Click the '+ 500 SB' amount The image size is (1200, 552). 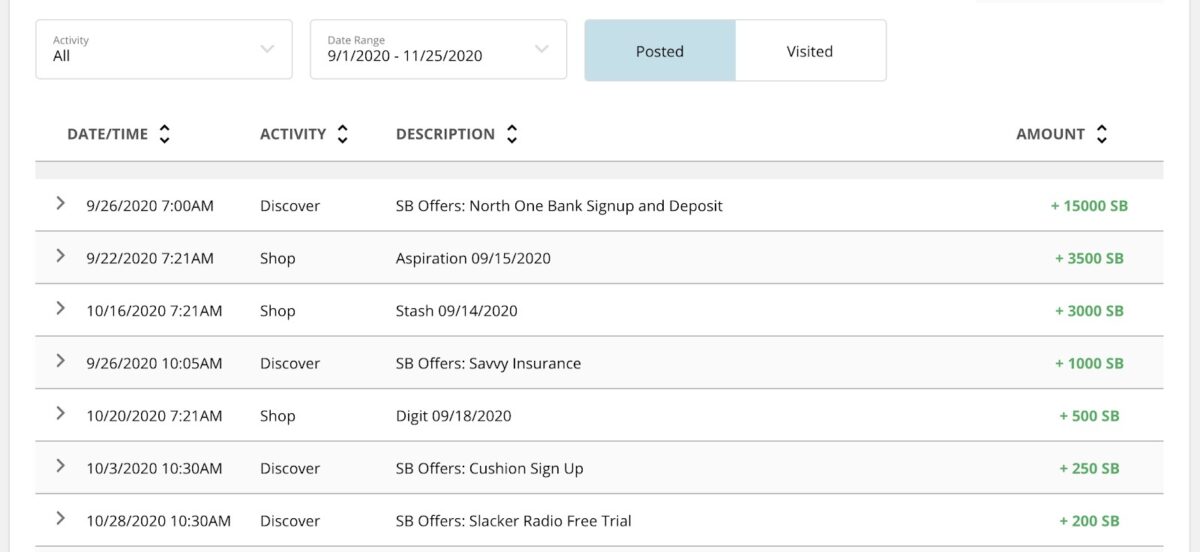(x=1089, y=416)
